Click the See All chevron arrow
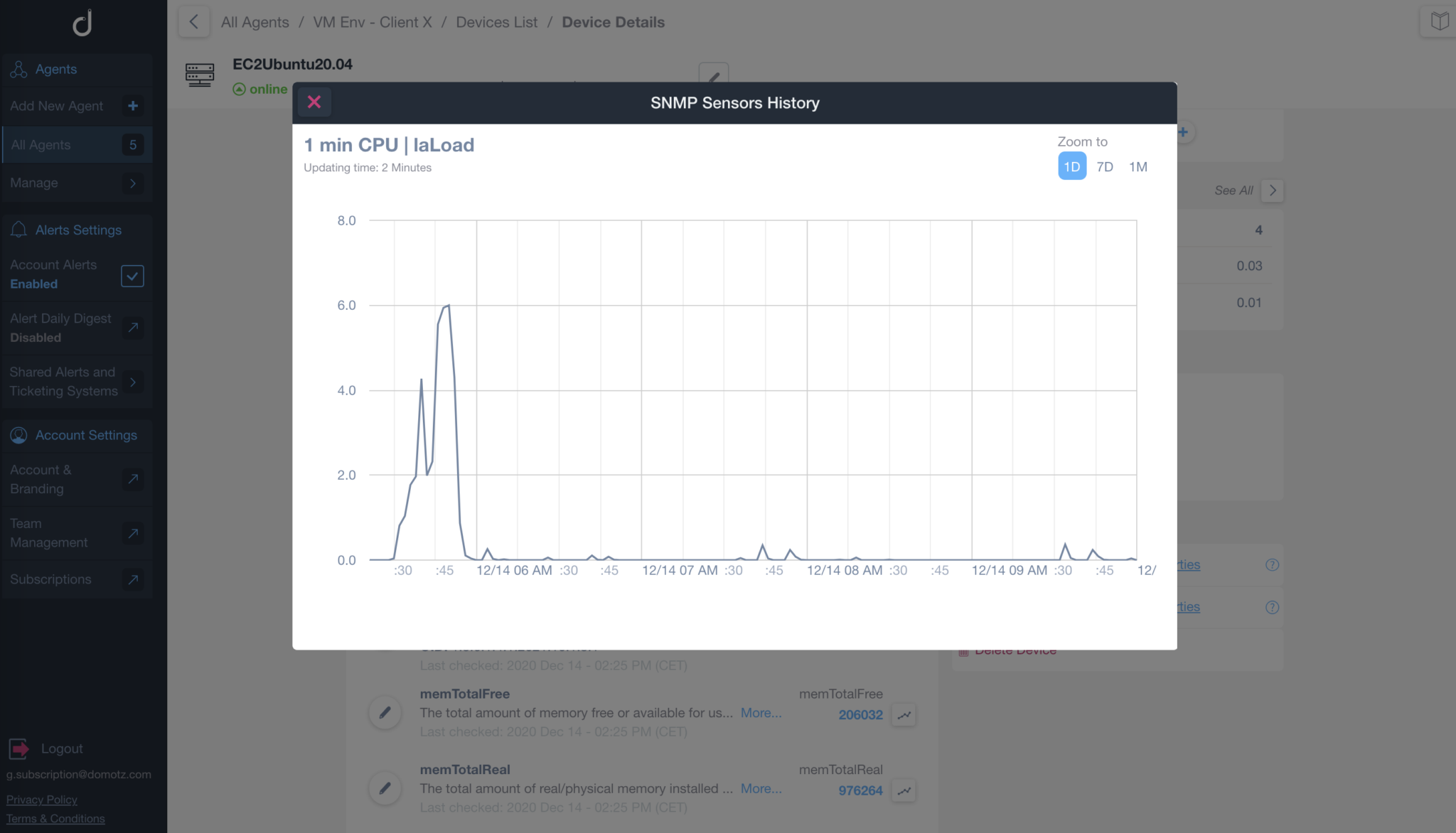Viewport: 1456px width, 833px height. pyautogui.click(x=1272, y=190)
